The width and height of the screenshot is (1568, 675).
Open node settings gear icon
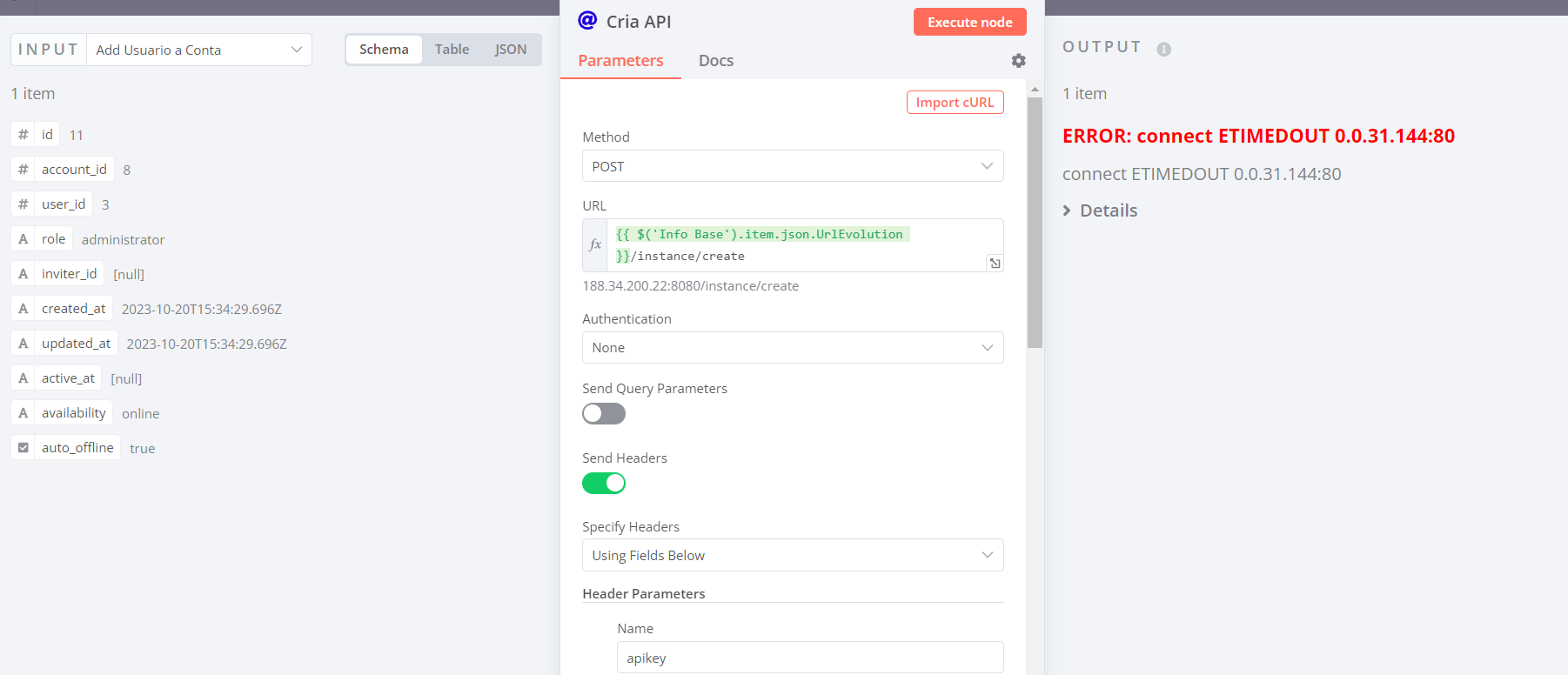[1018, 61]
